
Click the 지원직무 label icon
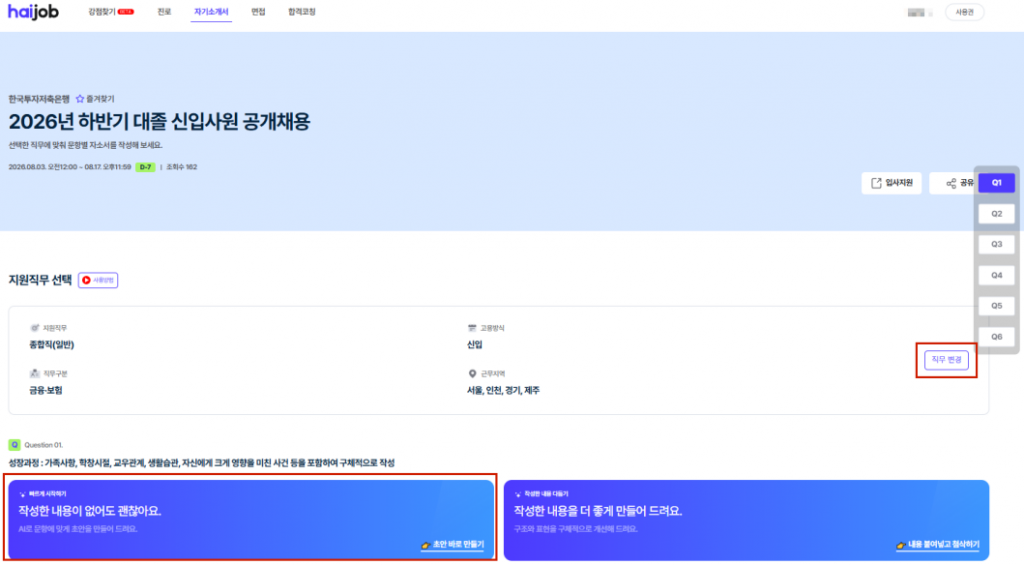pyautogui.click(x=35, y=328)
